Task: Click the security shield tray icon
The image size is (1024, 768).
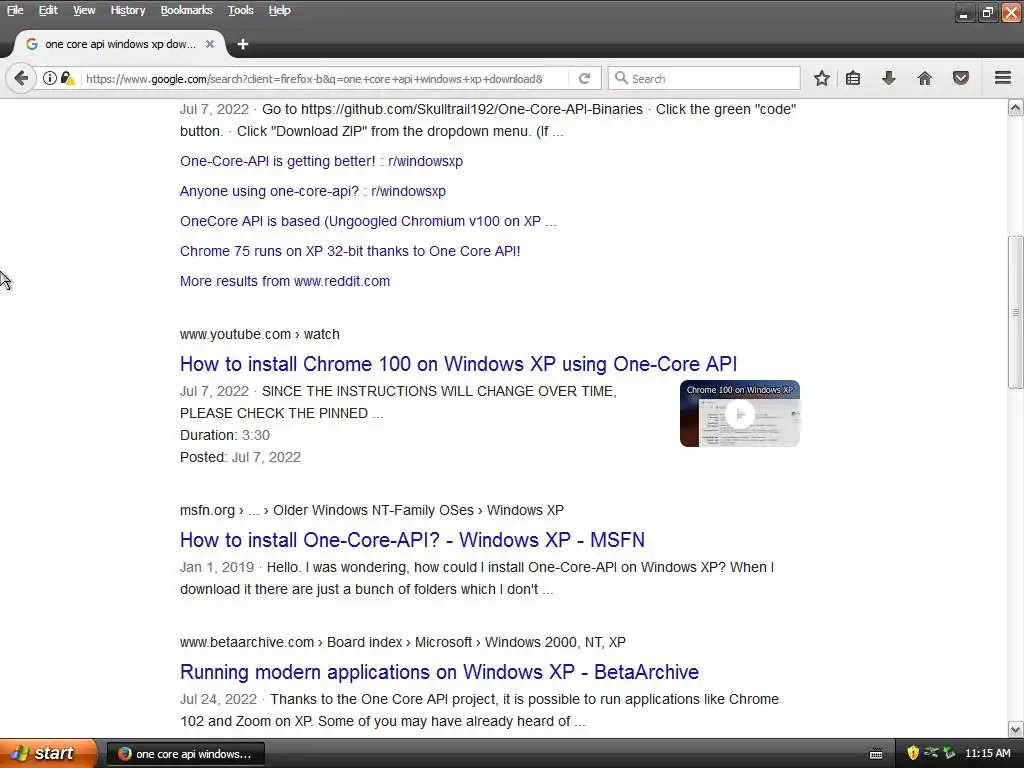Action: (x=913, y=753)
